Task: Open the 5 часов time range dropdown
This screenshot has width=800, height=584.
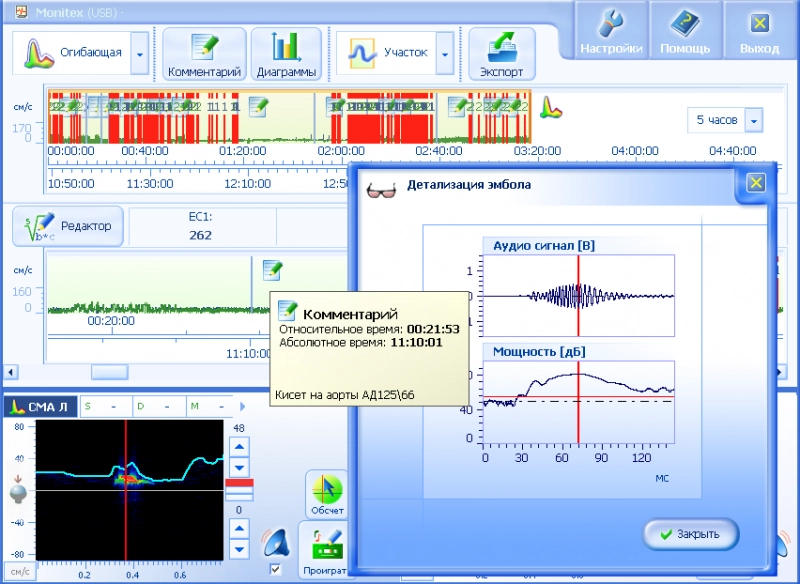Action: coord(753,121)
